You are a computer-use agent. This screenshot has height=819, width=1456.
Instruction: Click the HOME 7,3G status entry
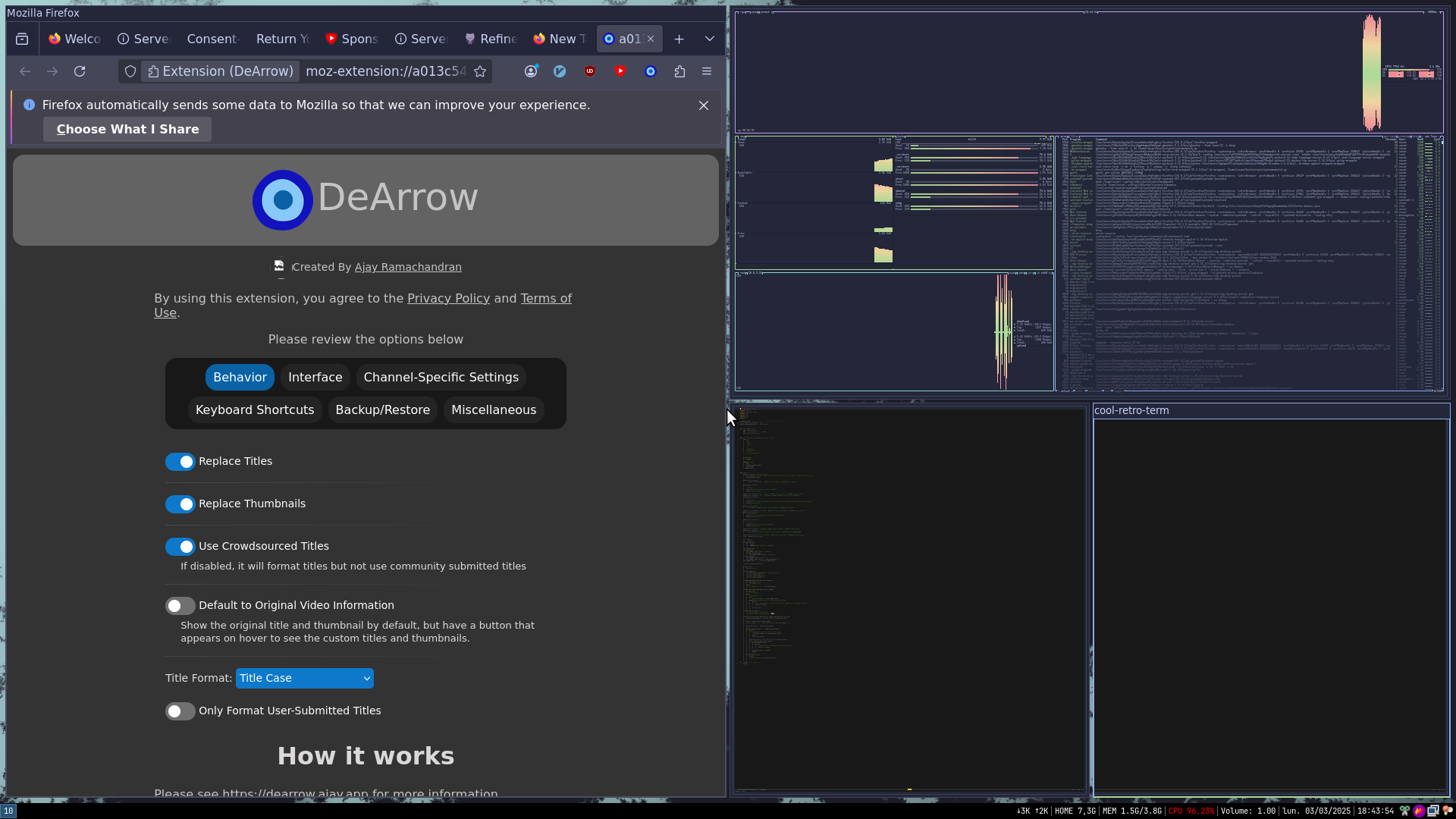(x=1075, y=811)
